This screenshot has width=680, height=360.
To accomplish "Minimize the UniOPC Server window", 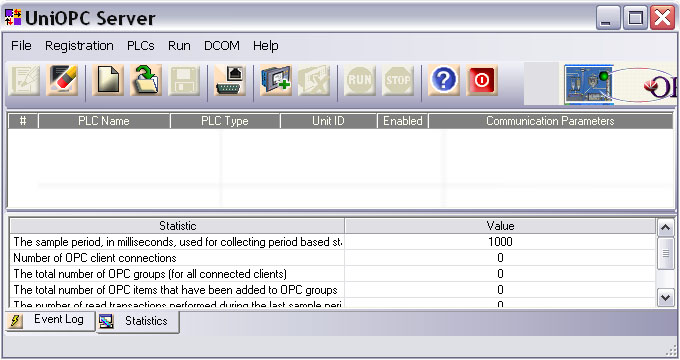I will 608,18.
